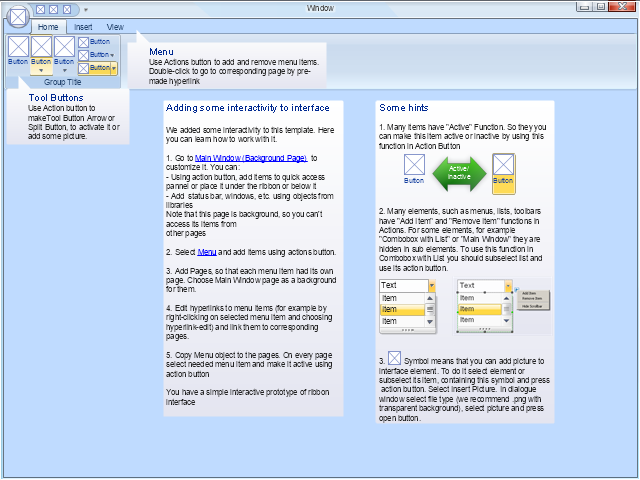640x480 pixels.
Task: Click the right list scroll-up arrow
Action: pyautogui.click(x=507, y=298)
